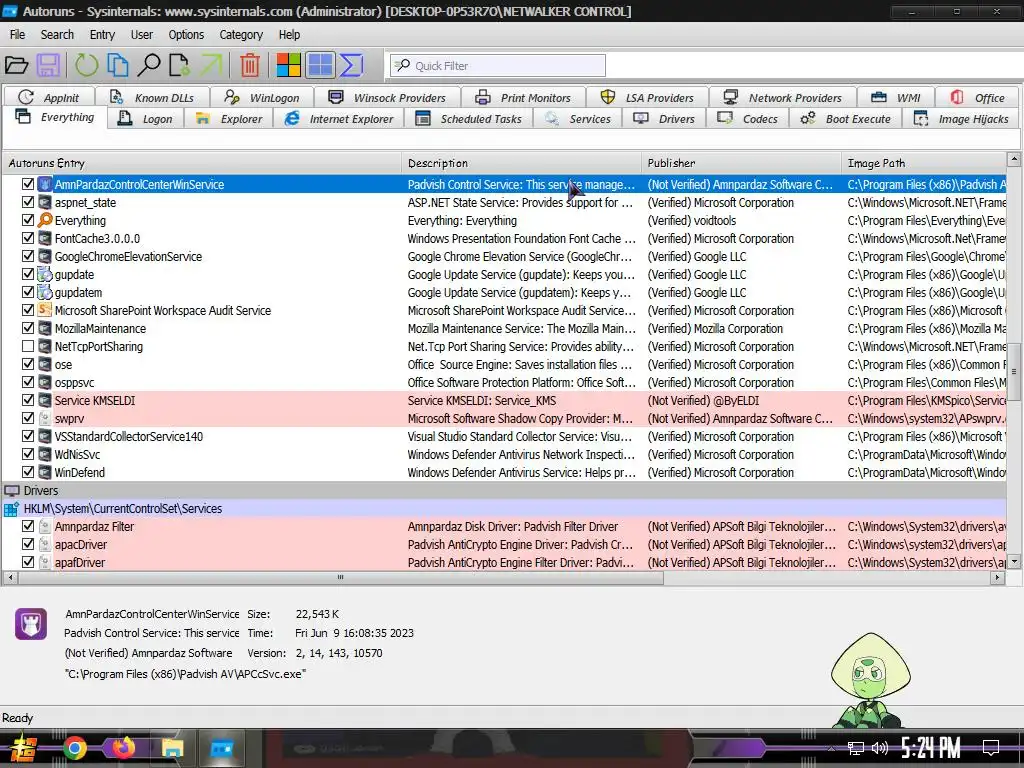
Task: Click the vertical scrollbar up arrow
Action: [x=1014, y=159]
